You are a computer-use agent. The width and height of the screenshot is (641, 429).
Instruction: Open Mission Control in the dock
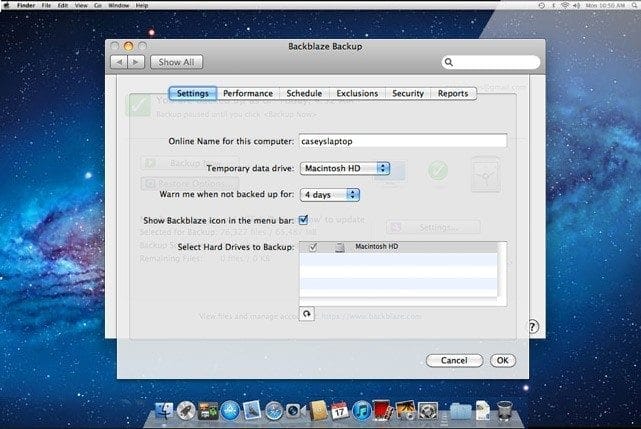208,411
